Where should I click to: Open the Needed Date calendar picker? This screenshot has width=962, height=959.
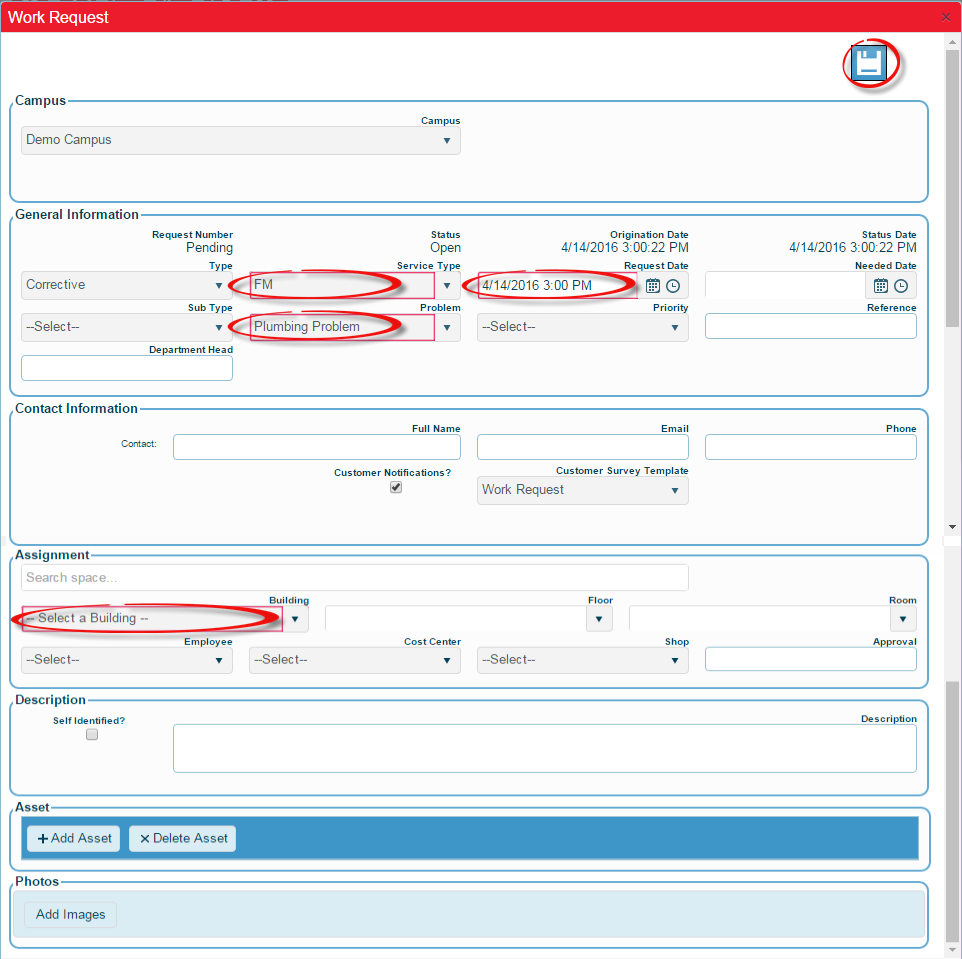[x=881, y=285]
